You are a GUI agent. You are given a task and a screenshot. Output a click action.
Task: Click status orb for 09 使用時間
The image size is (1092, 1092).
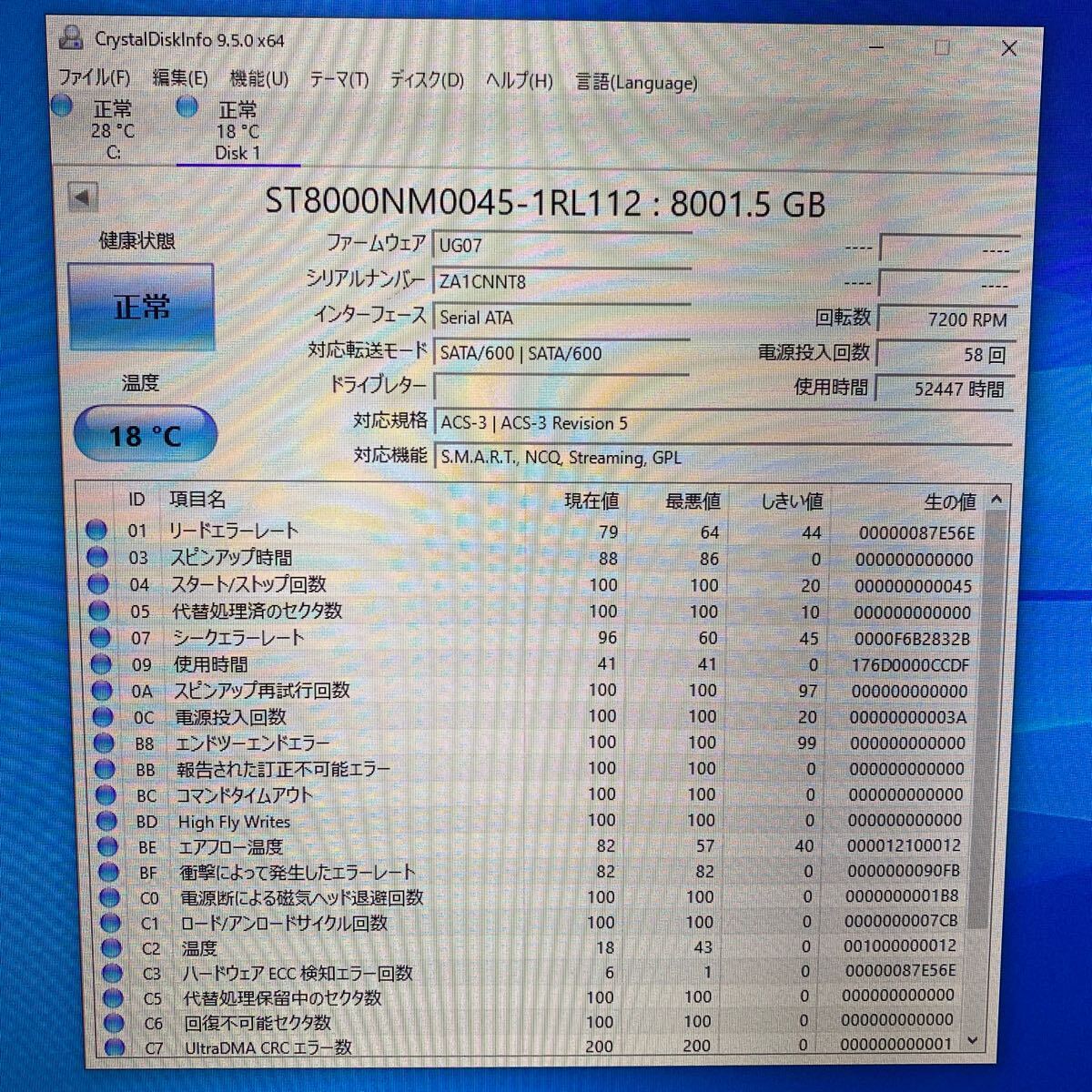[101, 664]
